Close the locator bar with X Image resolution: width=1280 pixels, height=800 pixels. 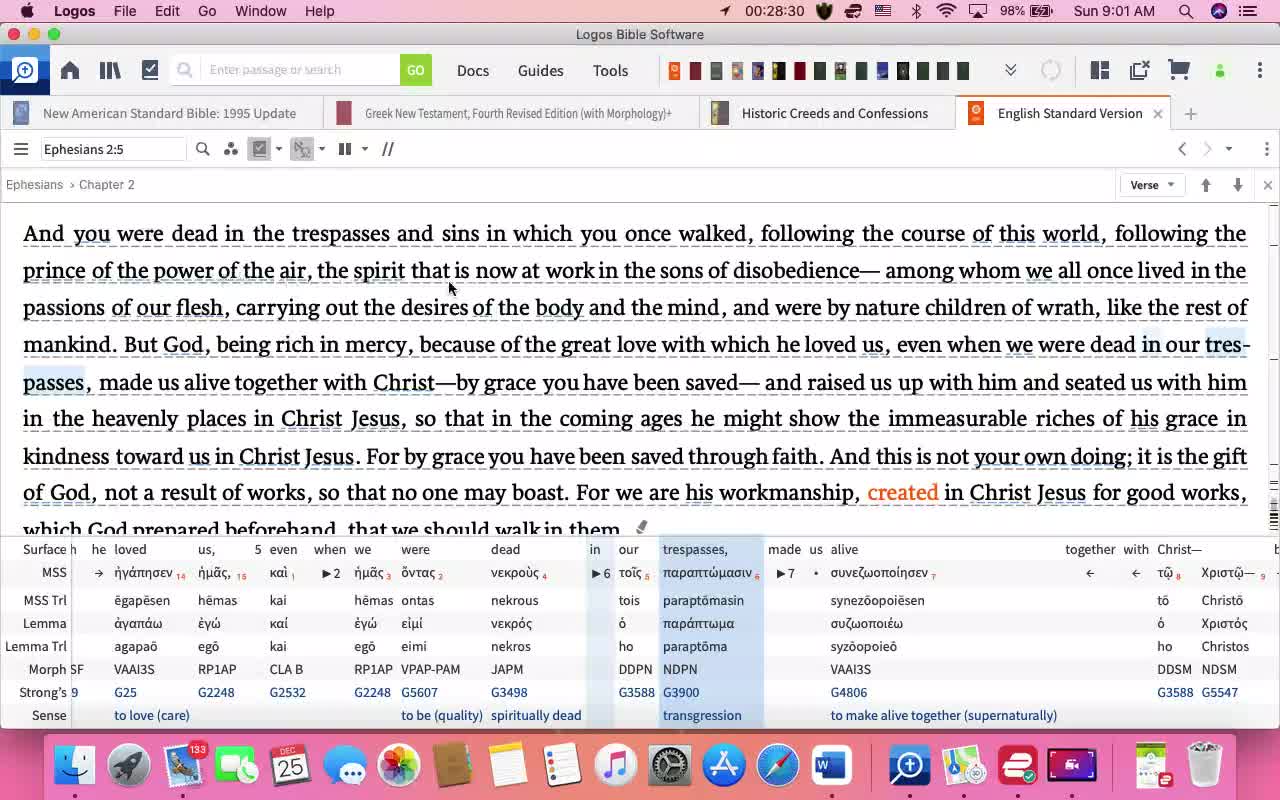(x=1267, y=185)
